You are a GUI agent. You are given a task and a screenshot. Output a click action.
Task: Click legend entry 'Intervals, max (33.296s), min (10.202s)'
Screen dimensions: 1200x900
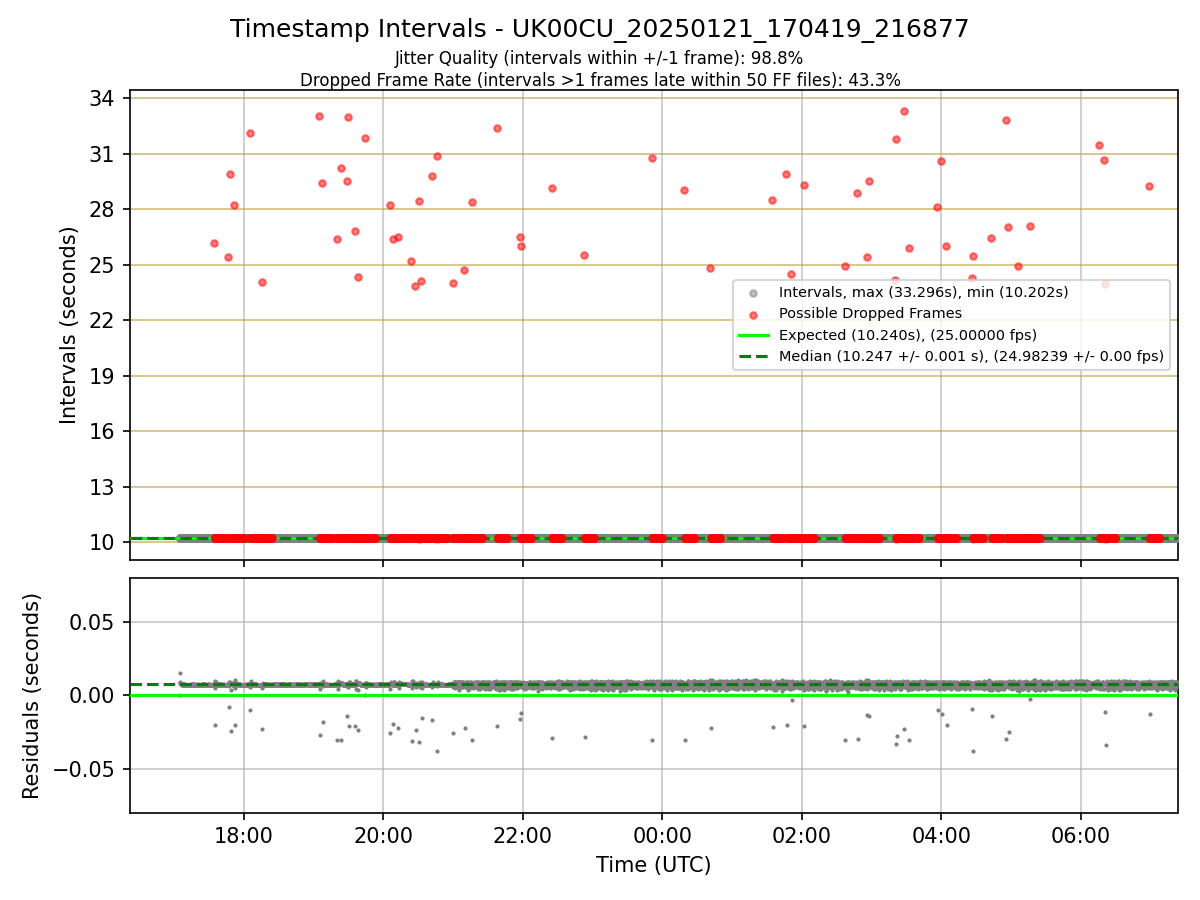click(923, 292)
